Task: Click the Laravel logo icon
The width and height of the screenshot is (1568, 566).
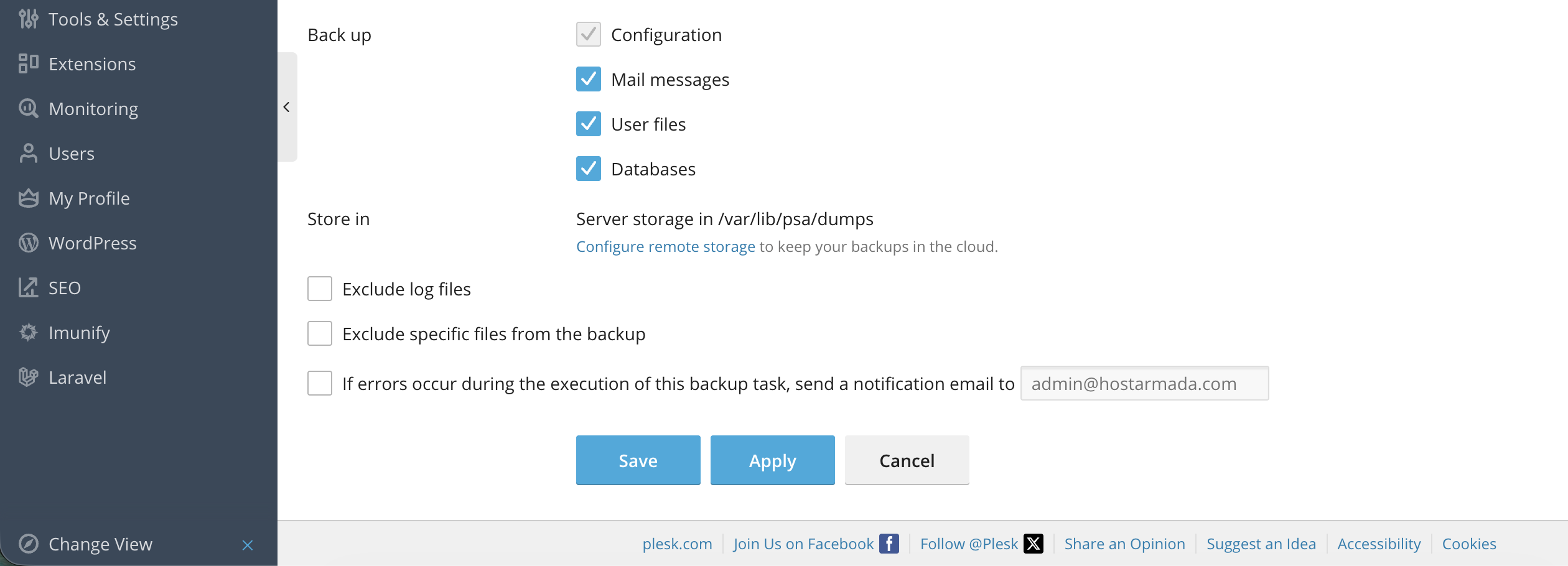Action: (29, 378)
